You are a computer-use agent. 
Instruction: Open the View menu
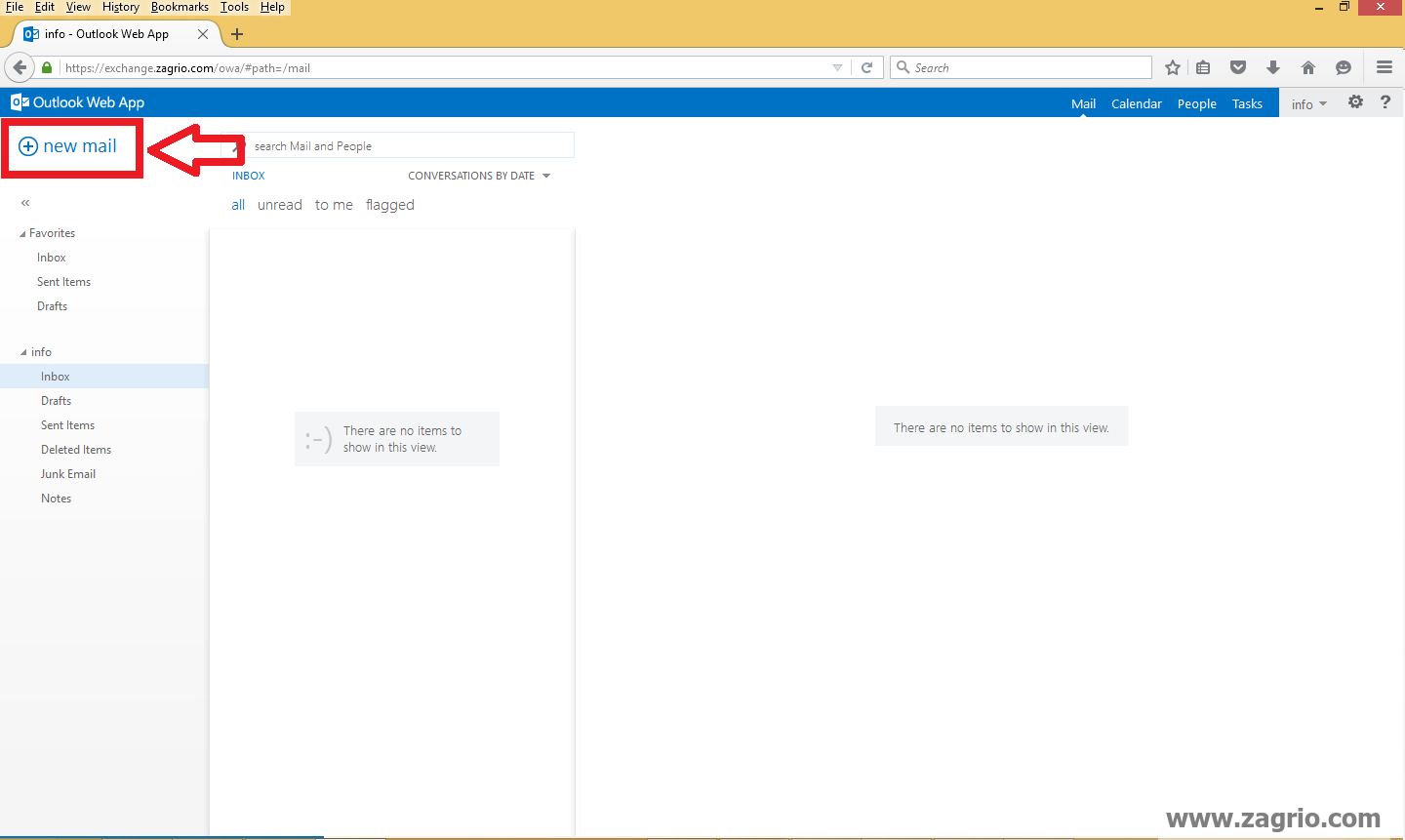[78, 7]
